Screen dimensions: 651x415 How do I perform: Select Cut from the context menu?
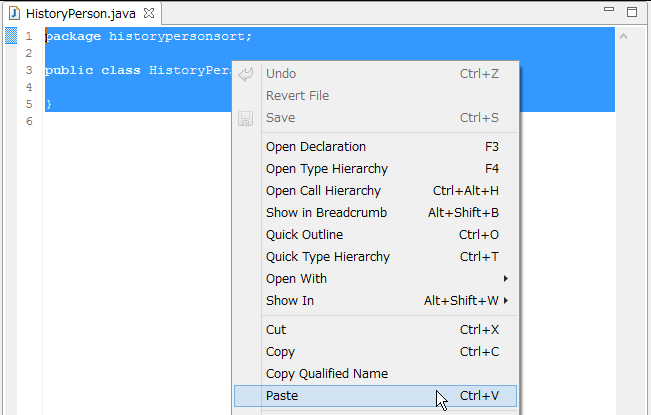[x=375, y=330]
